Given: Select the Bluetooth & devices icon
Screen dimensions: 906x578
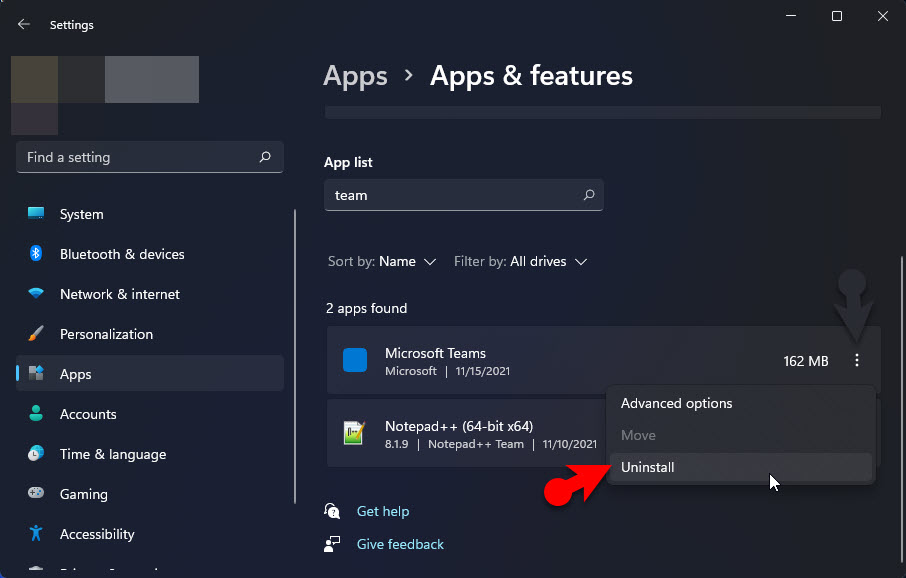Looking at the screenshot, I should [36, 253].
